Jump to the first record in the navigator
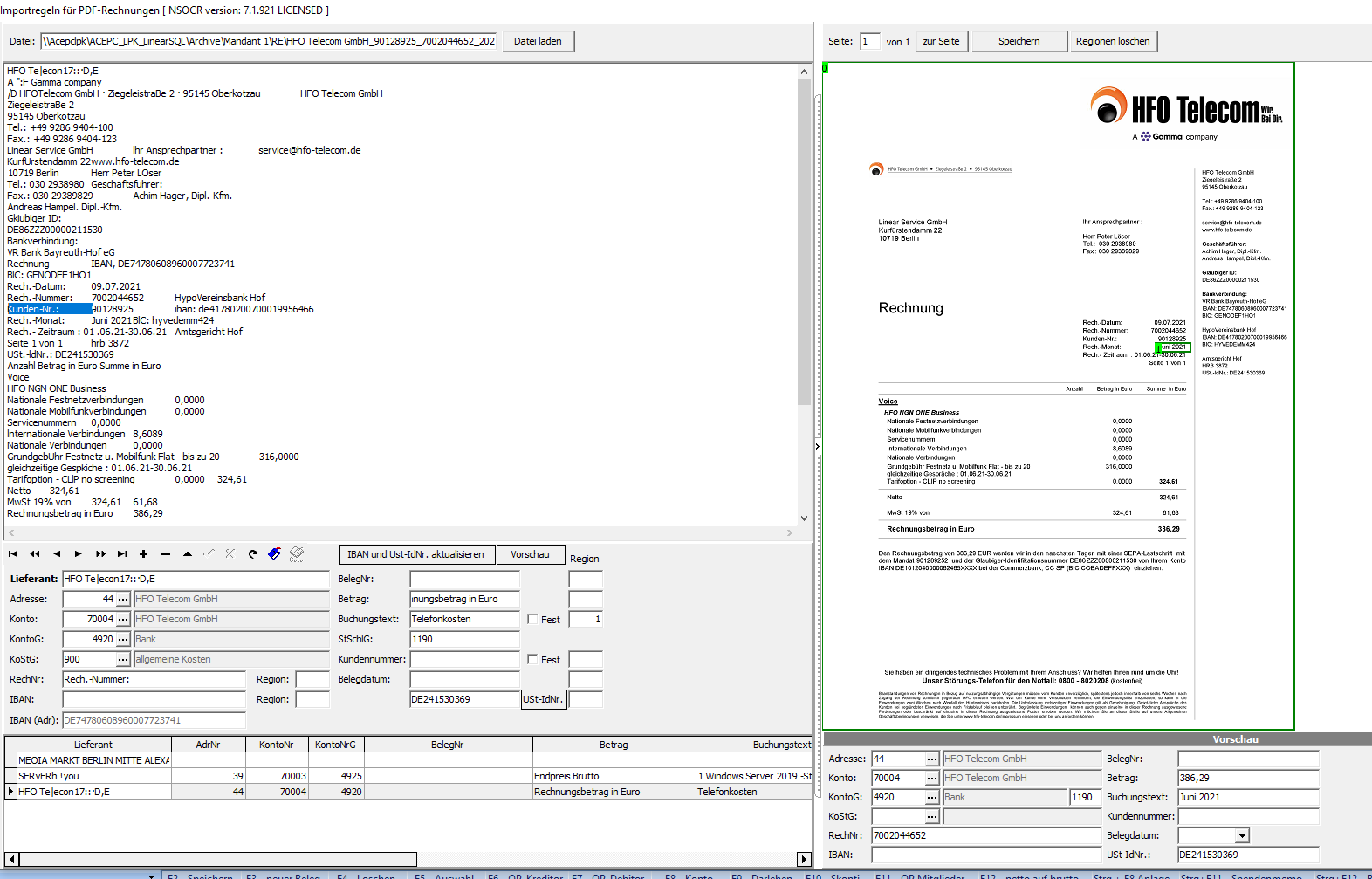Viewport: 1372px width, 879px height. coord(13,554)
